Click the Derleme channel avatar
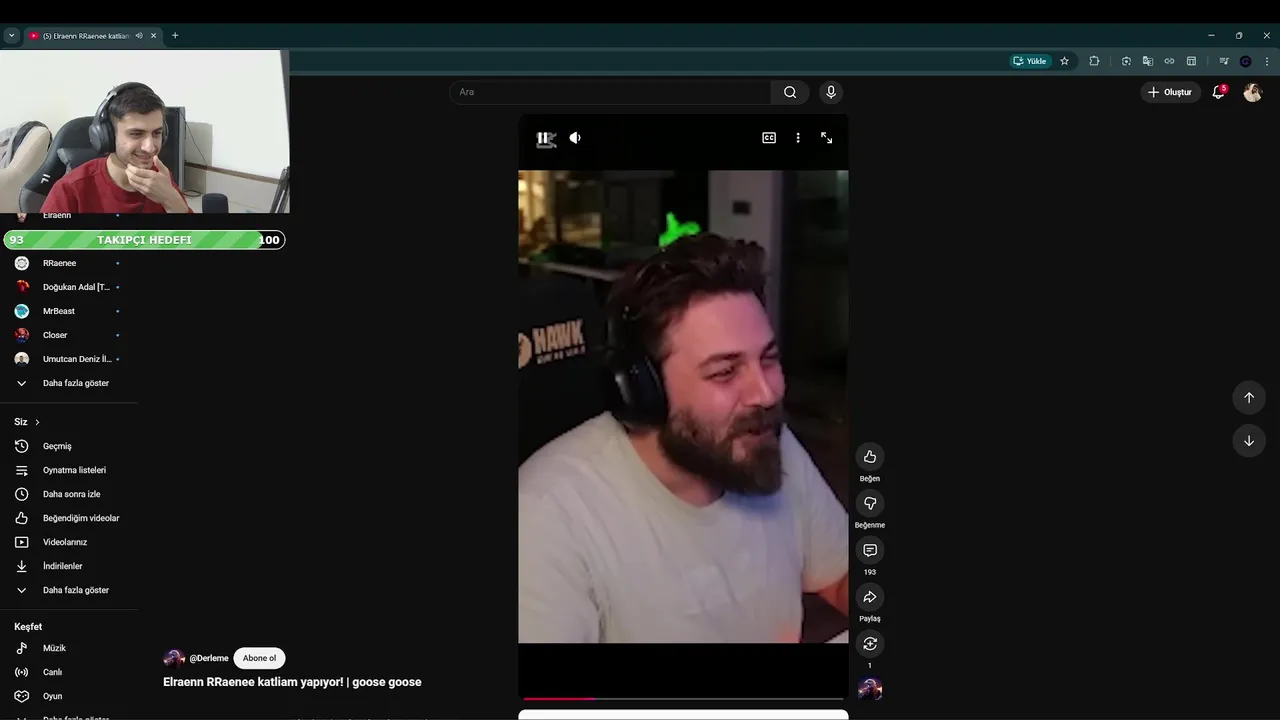 click(x=174, y=658)
